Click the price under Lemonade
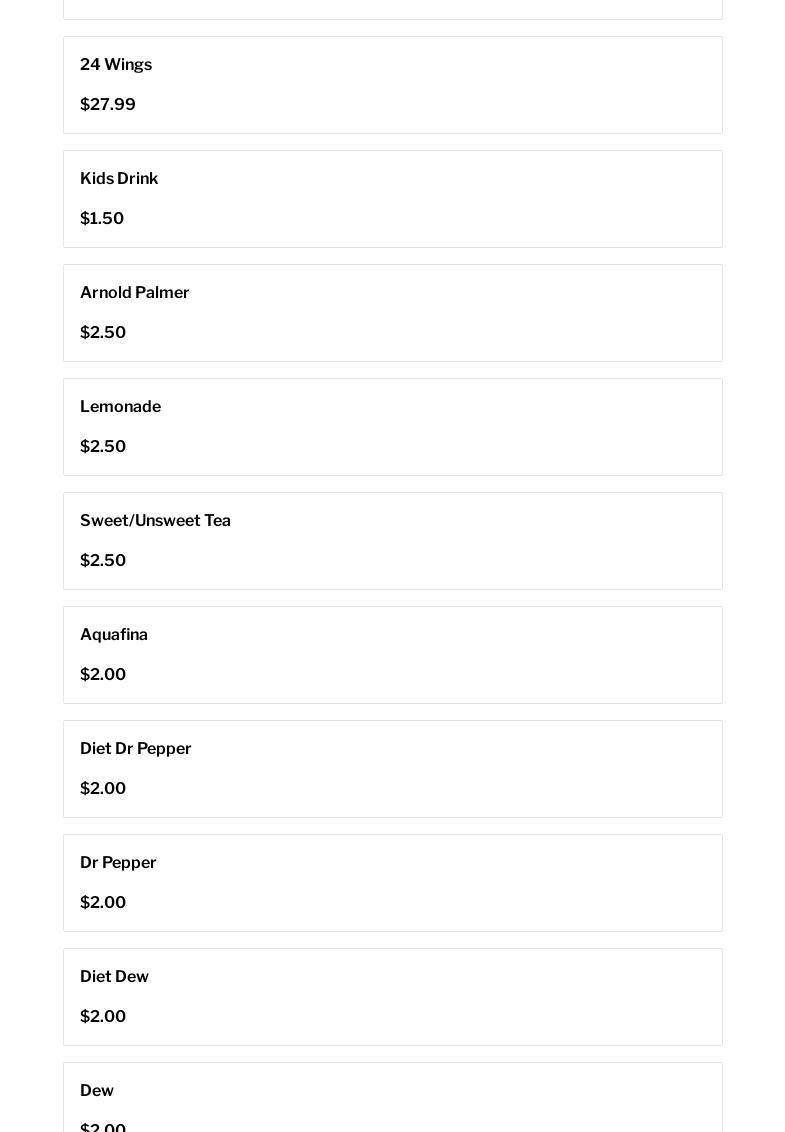 (103, 447)
